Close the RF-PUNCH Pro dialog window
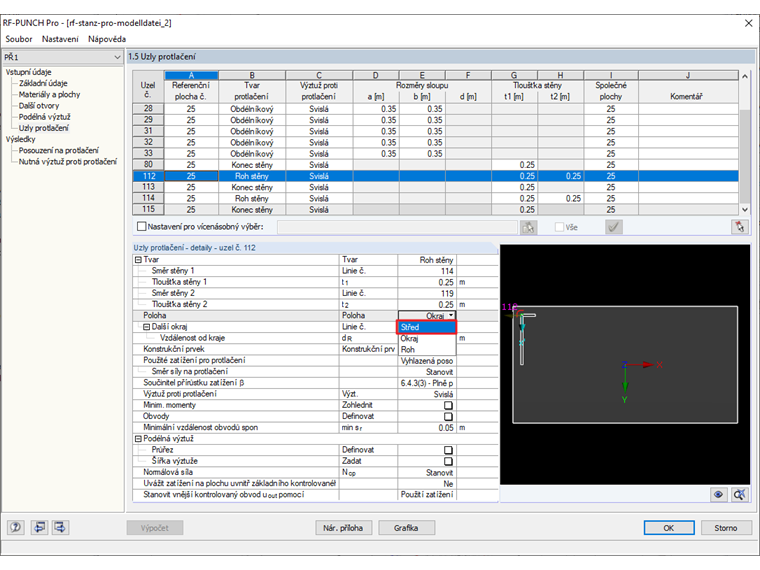Image resolution: width=760 pixels, height=570 pixels. tap(748, 23)
